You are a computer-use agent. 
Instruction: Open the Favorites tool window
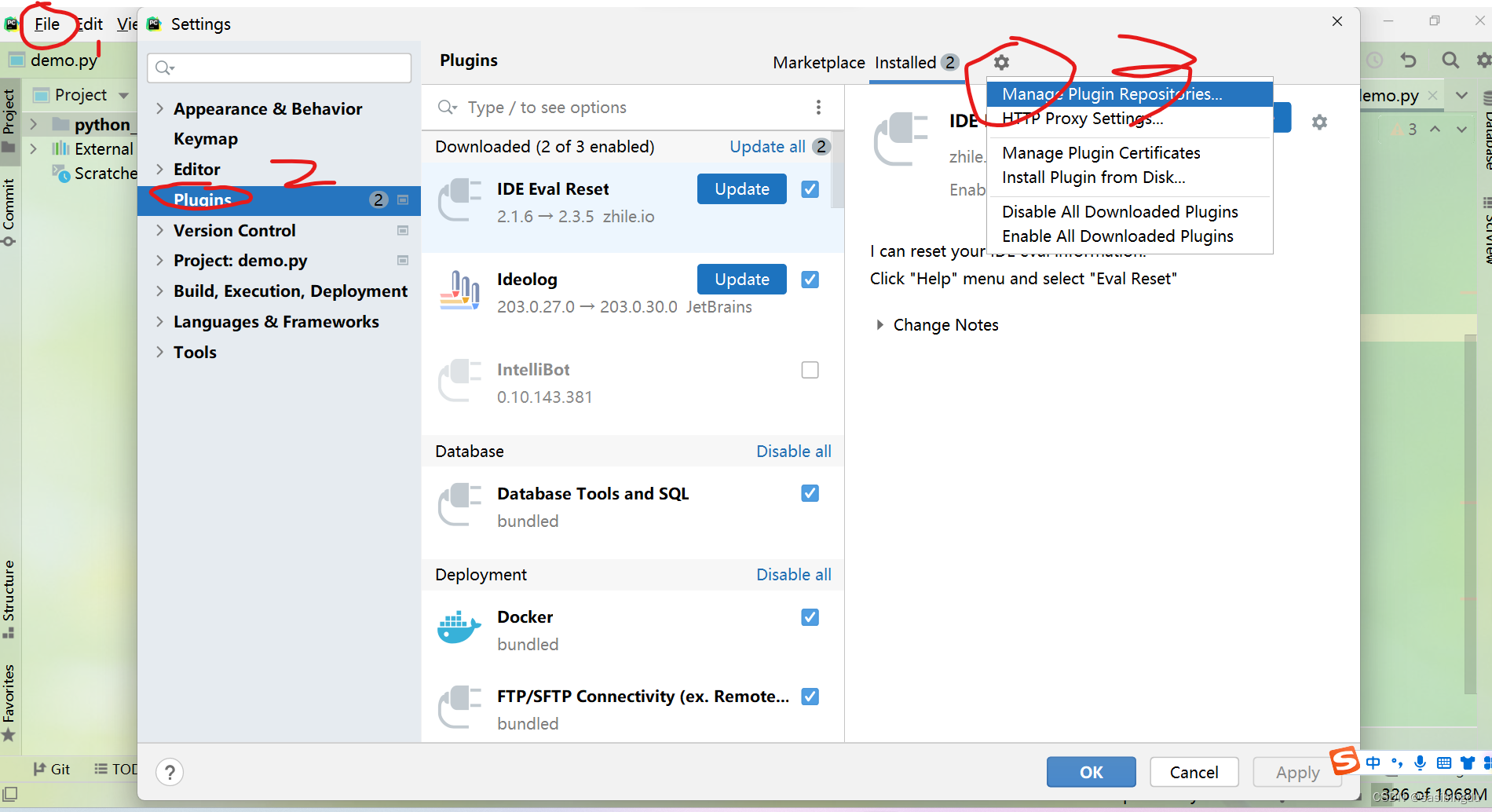point(9,702)
